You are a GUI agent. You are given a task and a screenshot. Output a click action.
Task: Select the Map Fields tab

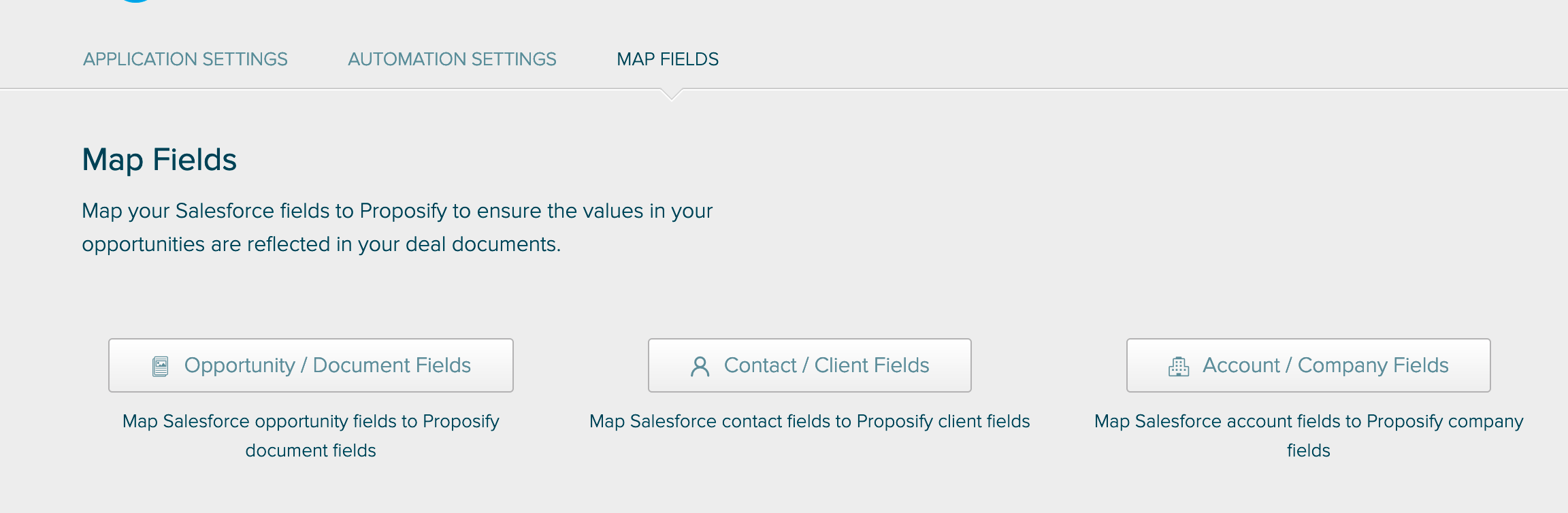668,59
